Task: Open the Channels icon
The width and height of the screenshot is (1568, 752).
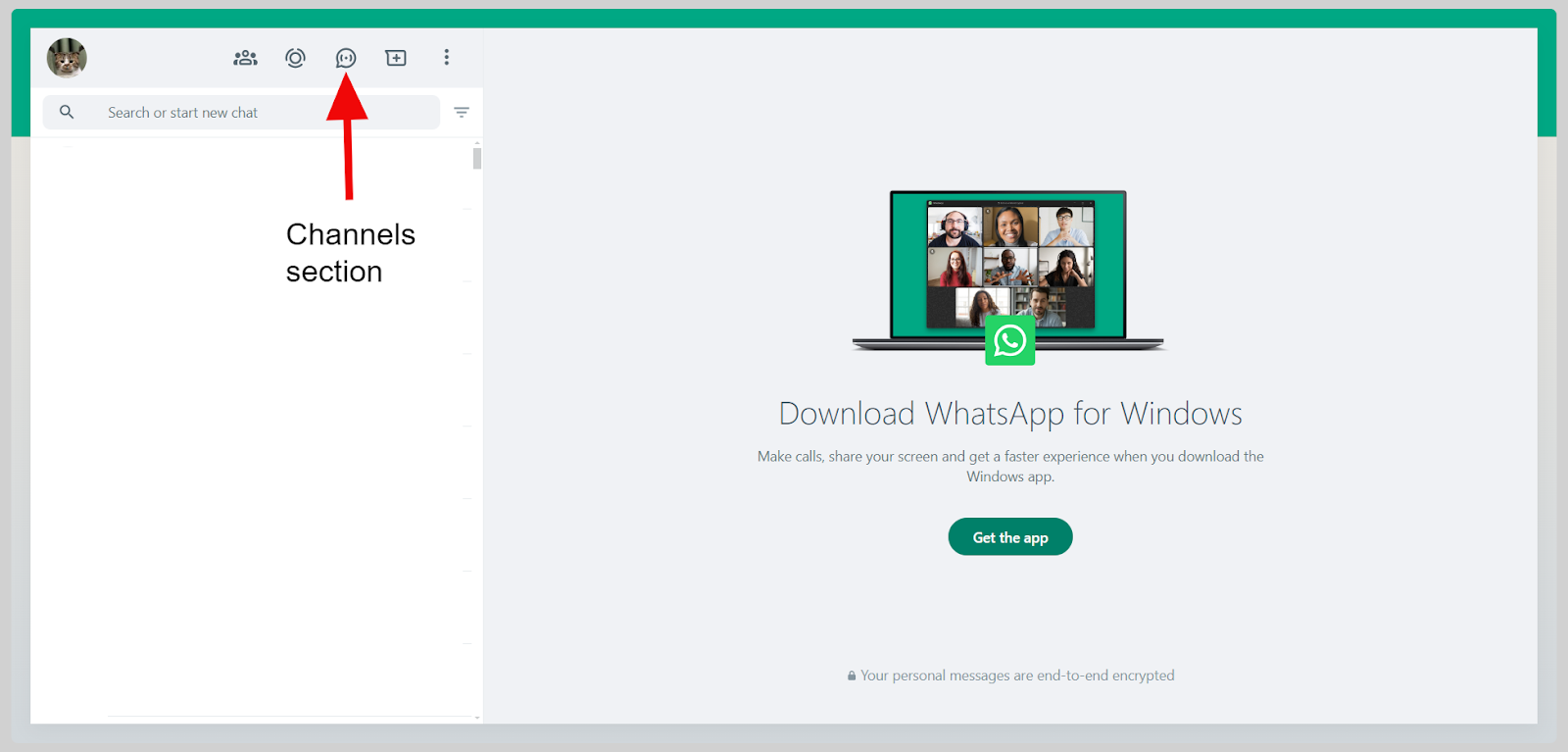Action: [x=346, y=58]
